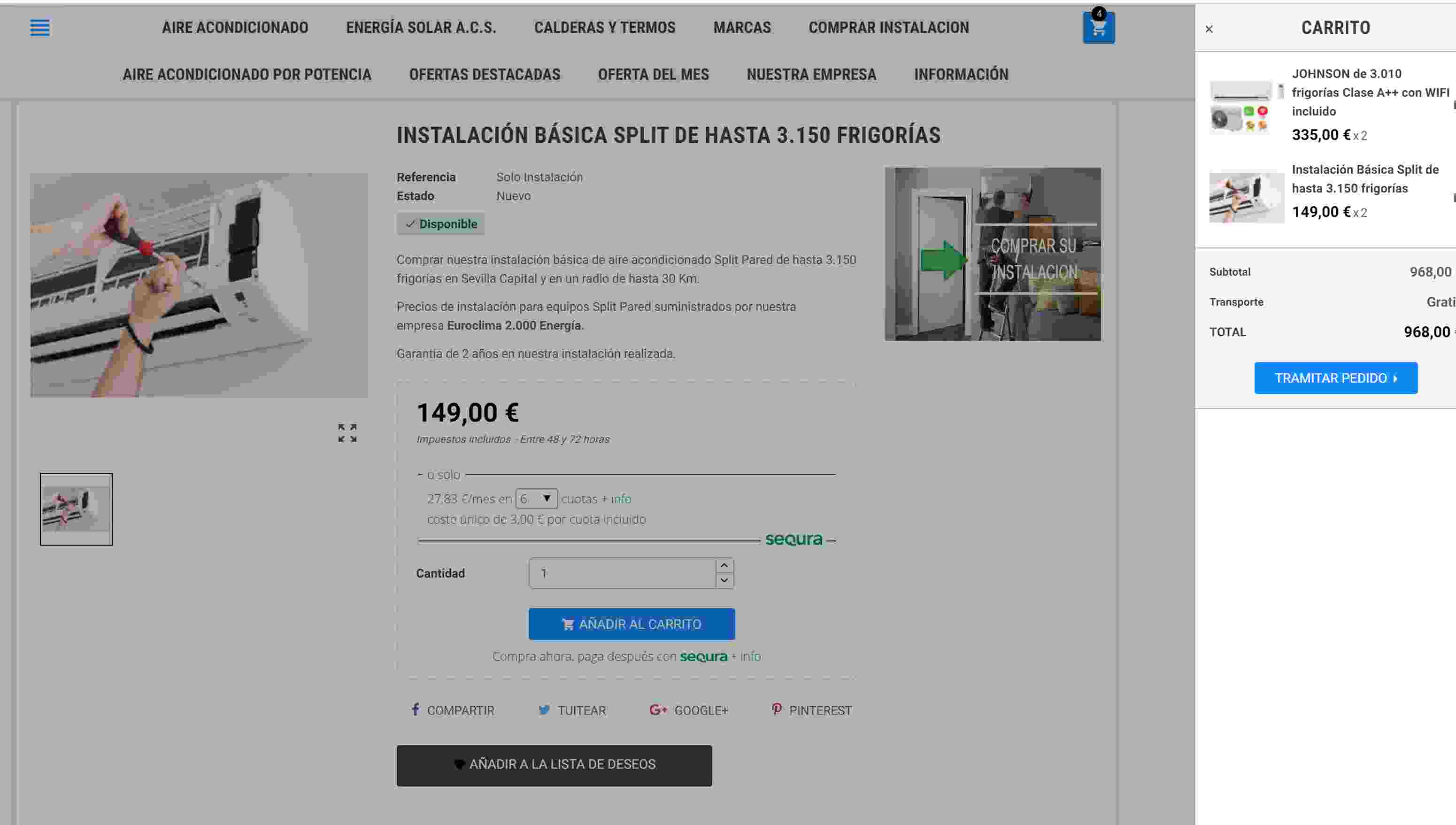This screenshot has height=825, width=1456.
Task: Open Calderas y Termos menu
Action: click(604, 27)
